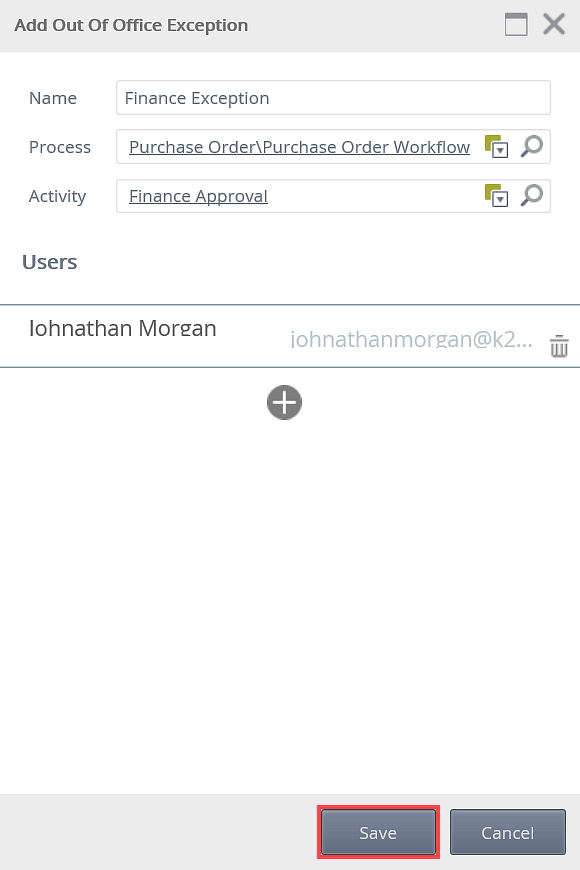Add a user with the plus icon
Viewport: 580px width, 870px height.
tap(284, 402)
